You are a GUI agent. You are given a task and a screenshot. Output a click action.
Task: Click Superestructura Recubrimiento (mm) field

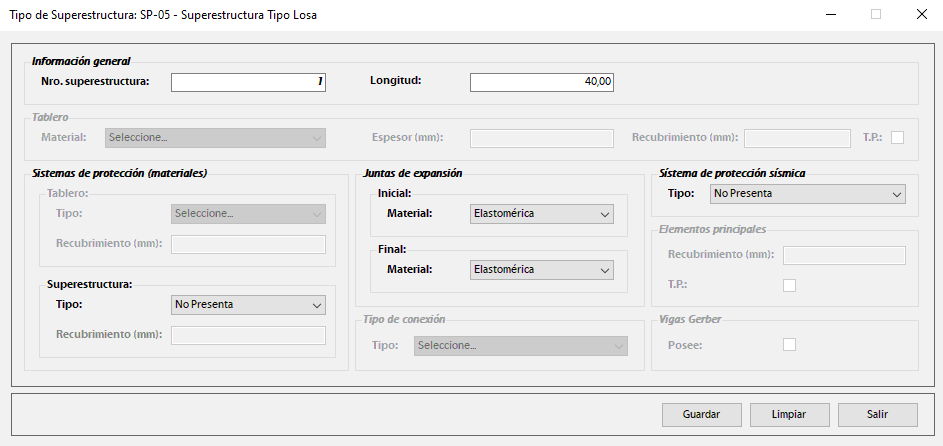(x=248, y=335)
